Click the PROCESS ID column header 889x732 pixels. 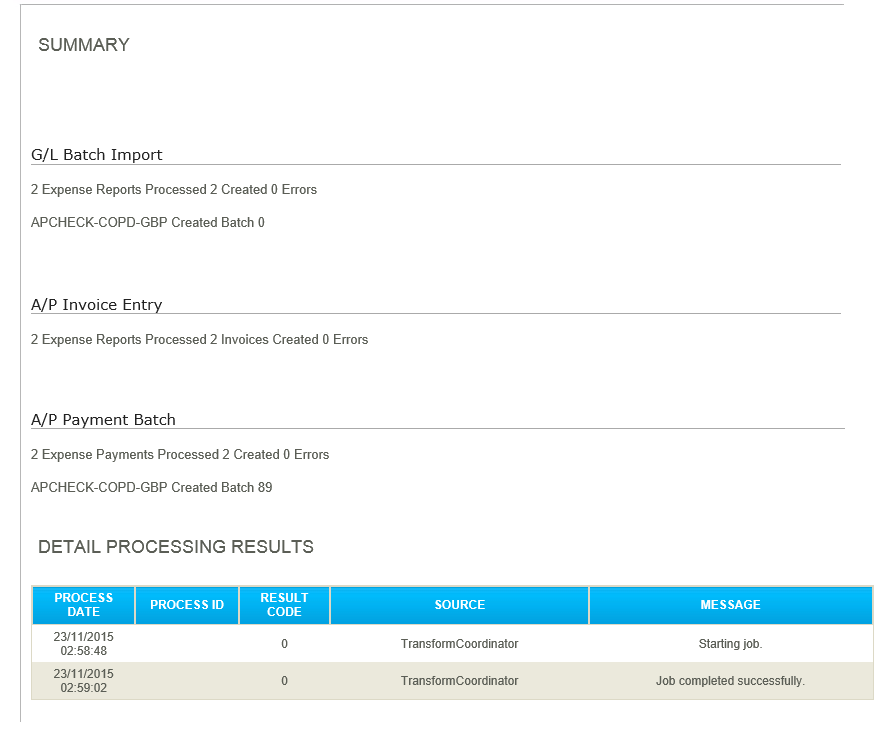pos(187,605)
